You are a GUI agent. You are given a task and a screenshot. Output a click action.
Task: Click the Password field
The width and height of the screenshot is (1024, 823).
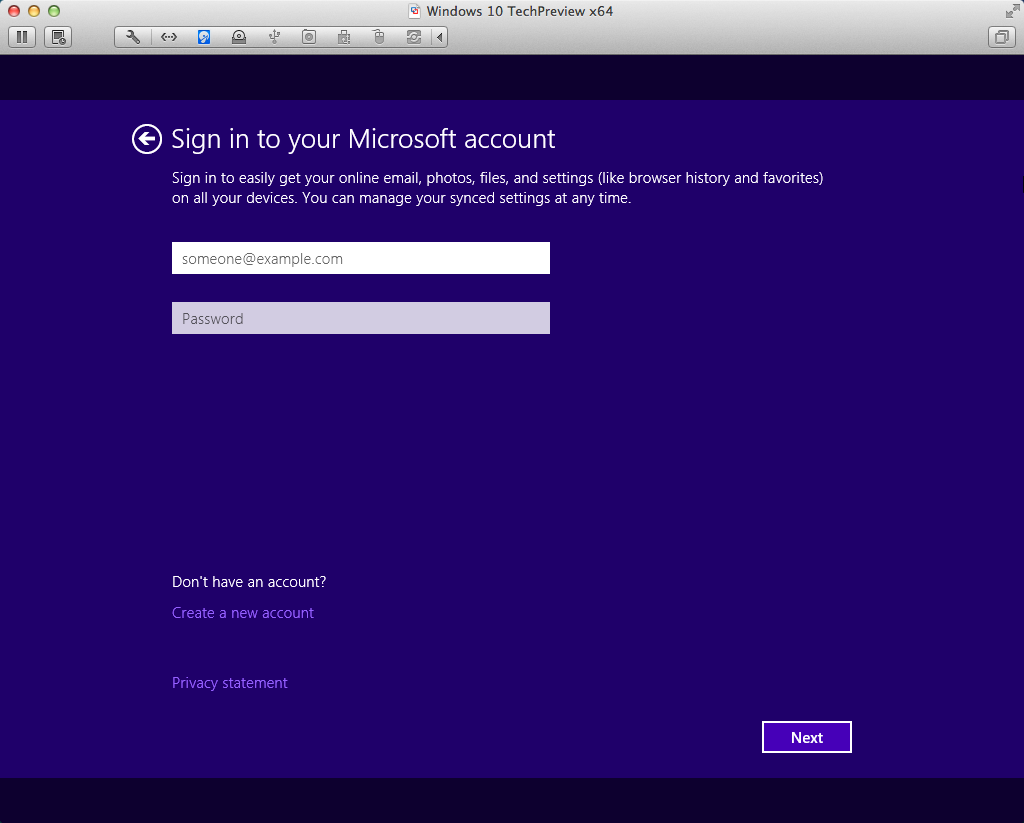(x=360, y=318)
